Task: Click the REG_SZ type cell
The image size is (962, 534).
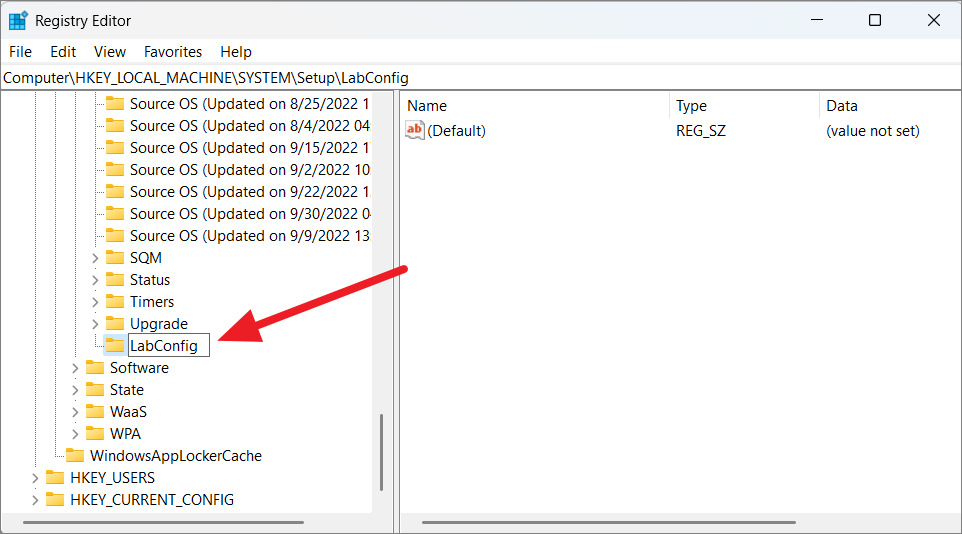Action: pyautogui.click(x=701, y=131)
